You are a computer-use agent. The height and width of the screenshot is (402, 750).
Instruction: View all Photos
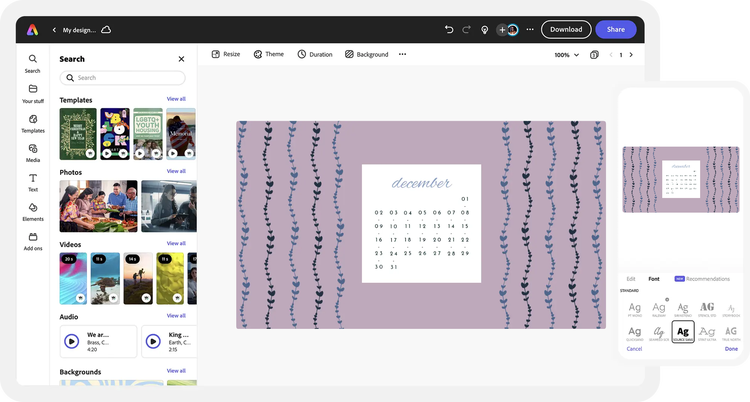pos(176,171)
